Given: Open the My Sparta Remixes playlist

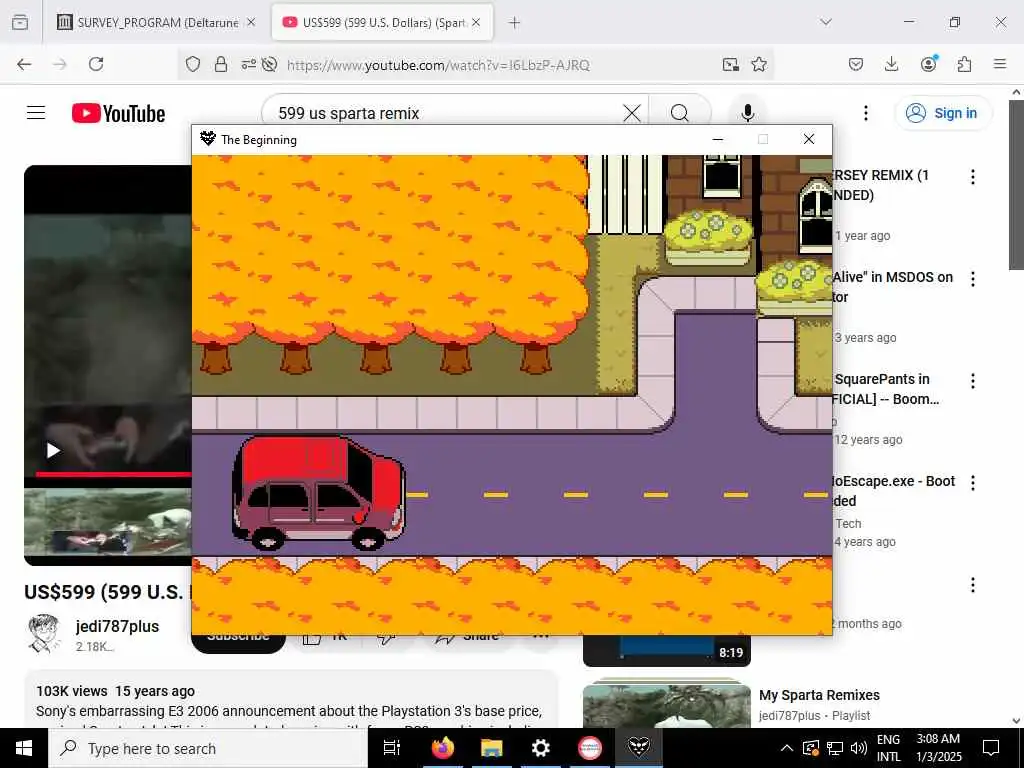Looking at the screenshot, I should pyautogui.click(x=819, y=695).
